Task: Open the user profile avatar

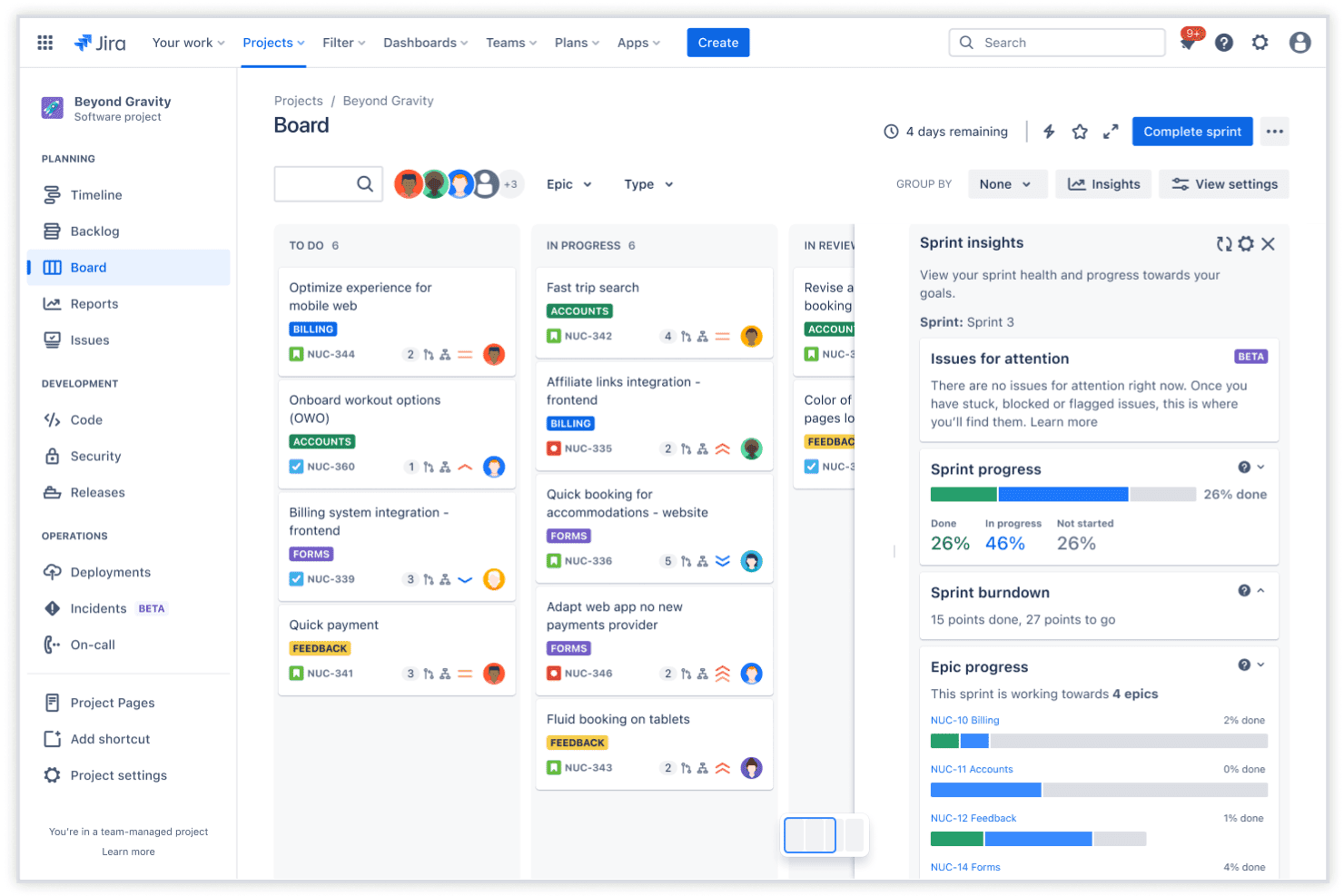Action: [1300, 43]
